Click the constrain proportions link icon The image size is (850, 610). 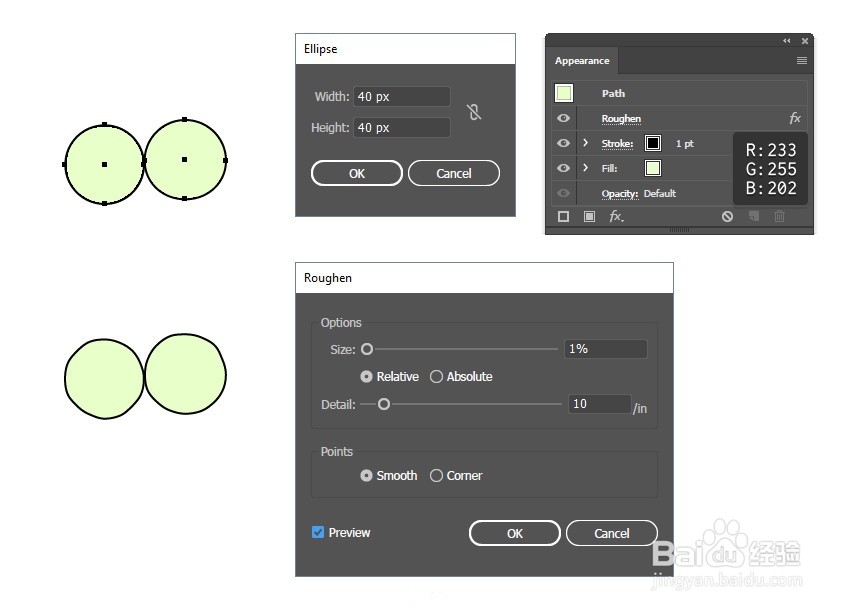pyautogui.click(x=474, y=112)
